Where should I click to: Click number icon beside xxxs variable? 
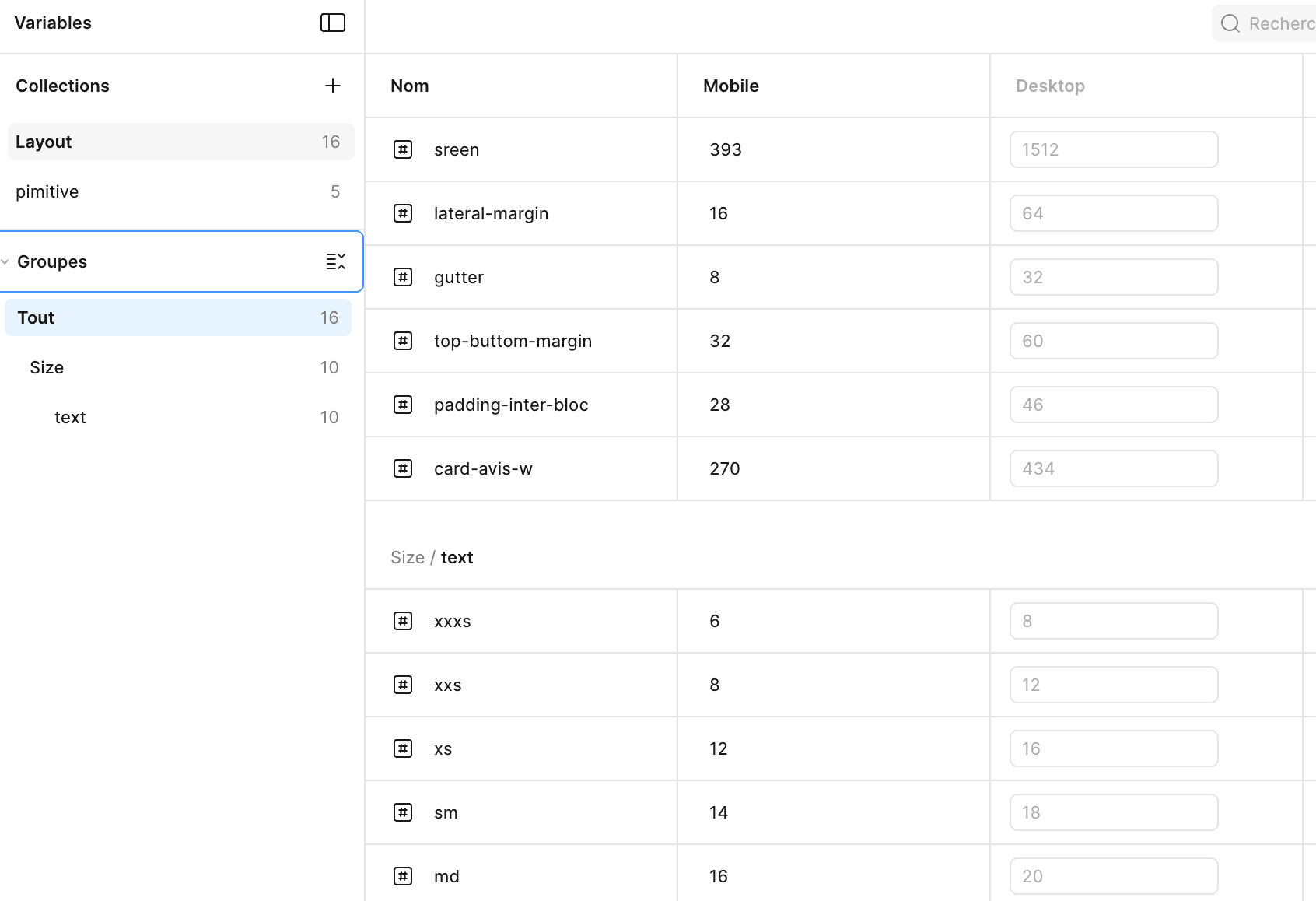(x=403, y=621)
